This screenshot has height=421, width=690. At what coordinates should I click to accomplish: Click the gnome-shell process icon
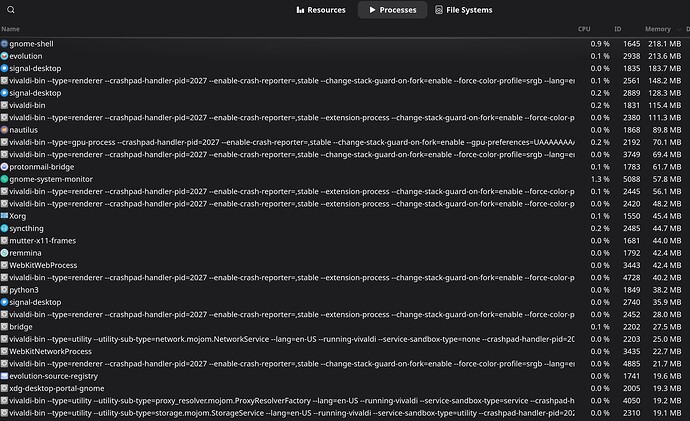4,44
